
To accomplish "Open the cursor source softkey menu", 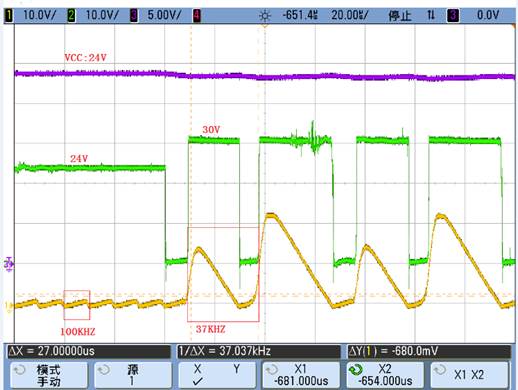I will click(133, 375).
